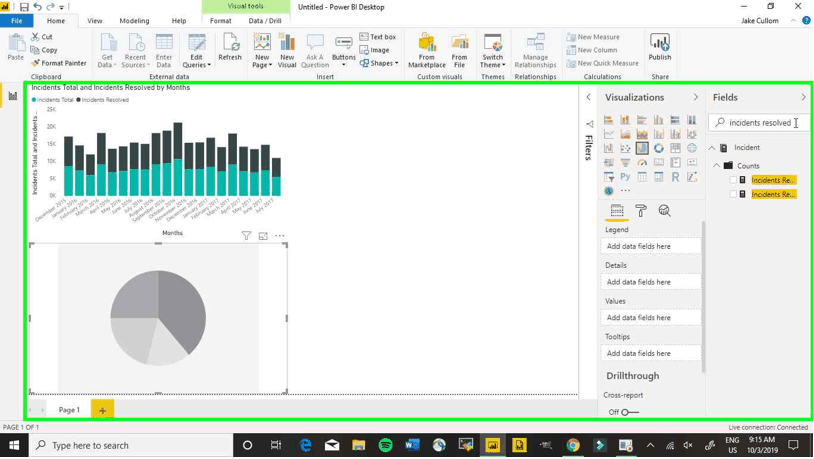814x459 pixels.
Task: Open the File menu
Action: [x=17, y=21]
